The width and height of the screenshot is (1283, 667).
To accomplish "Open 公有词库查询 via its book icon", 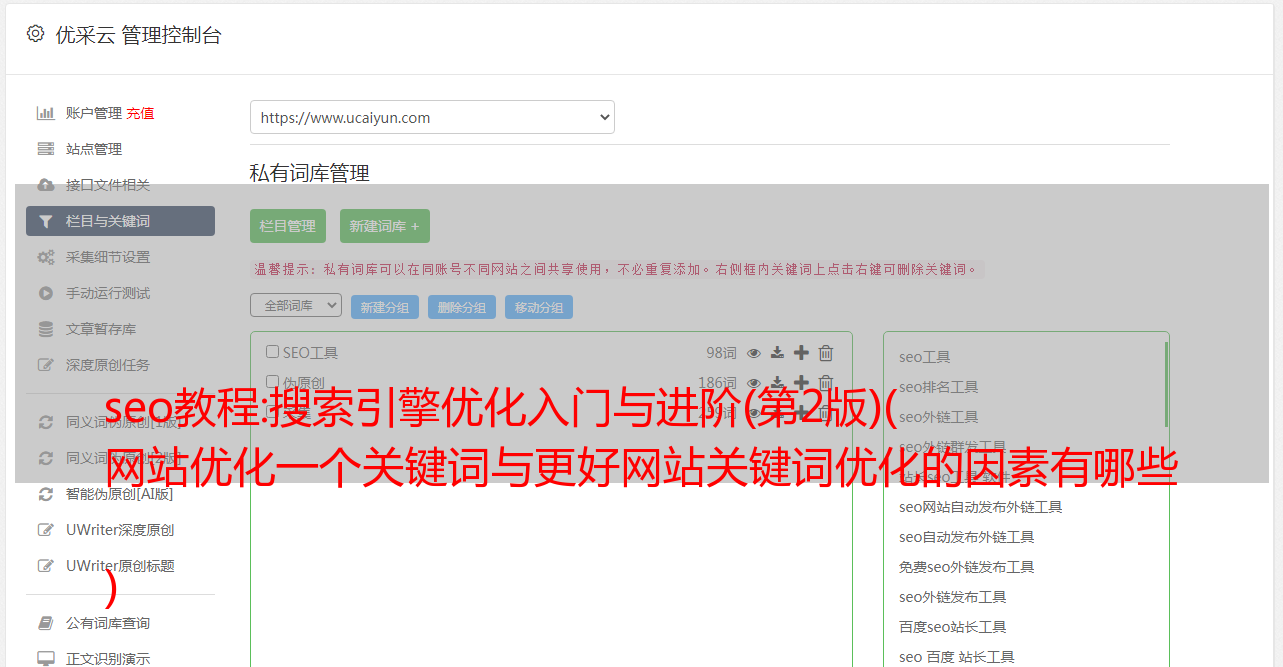I will [45, 623].
